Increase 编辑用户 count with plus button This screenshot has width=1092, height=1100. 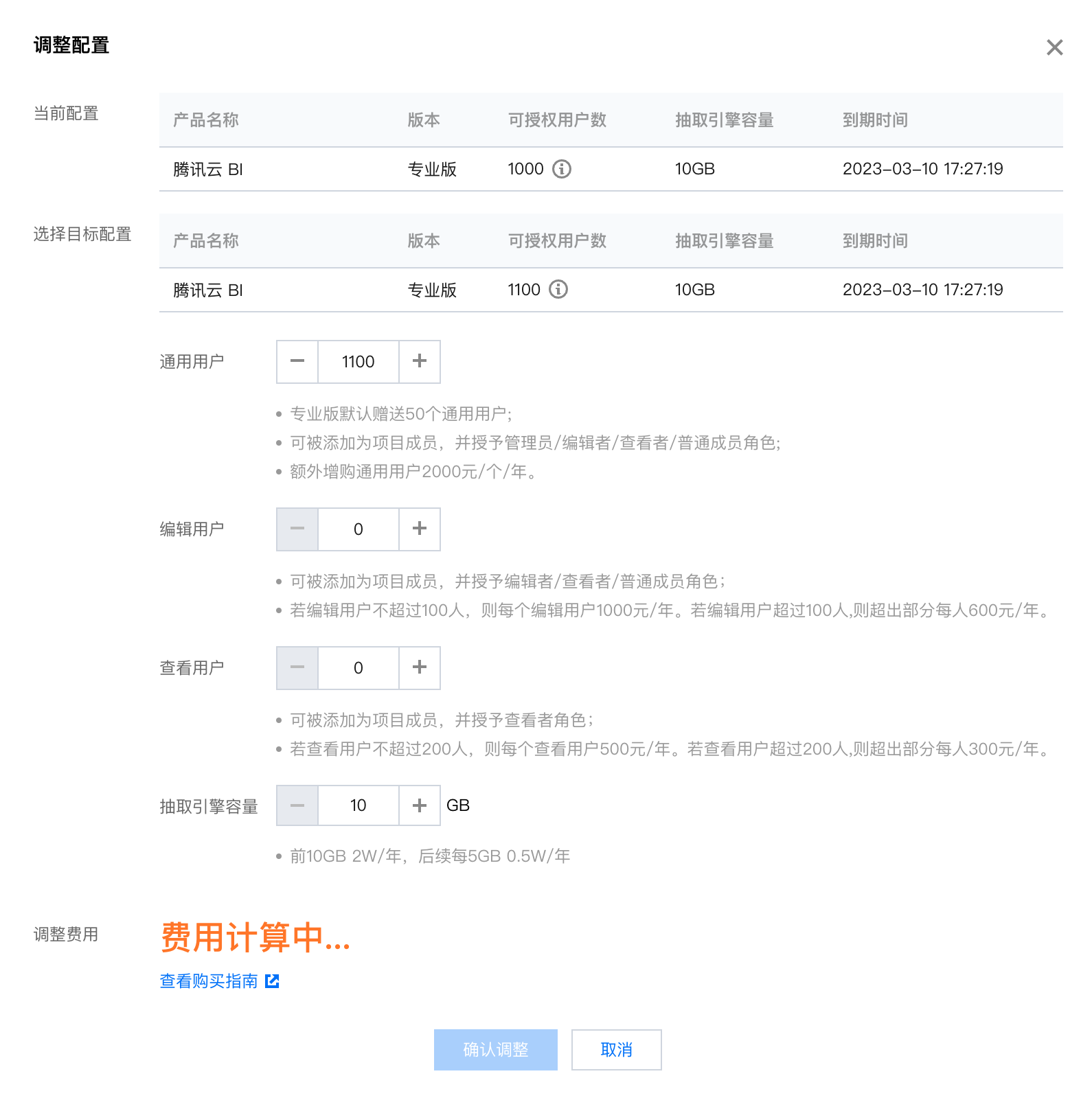(x=420, y=529)
